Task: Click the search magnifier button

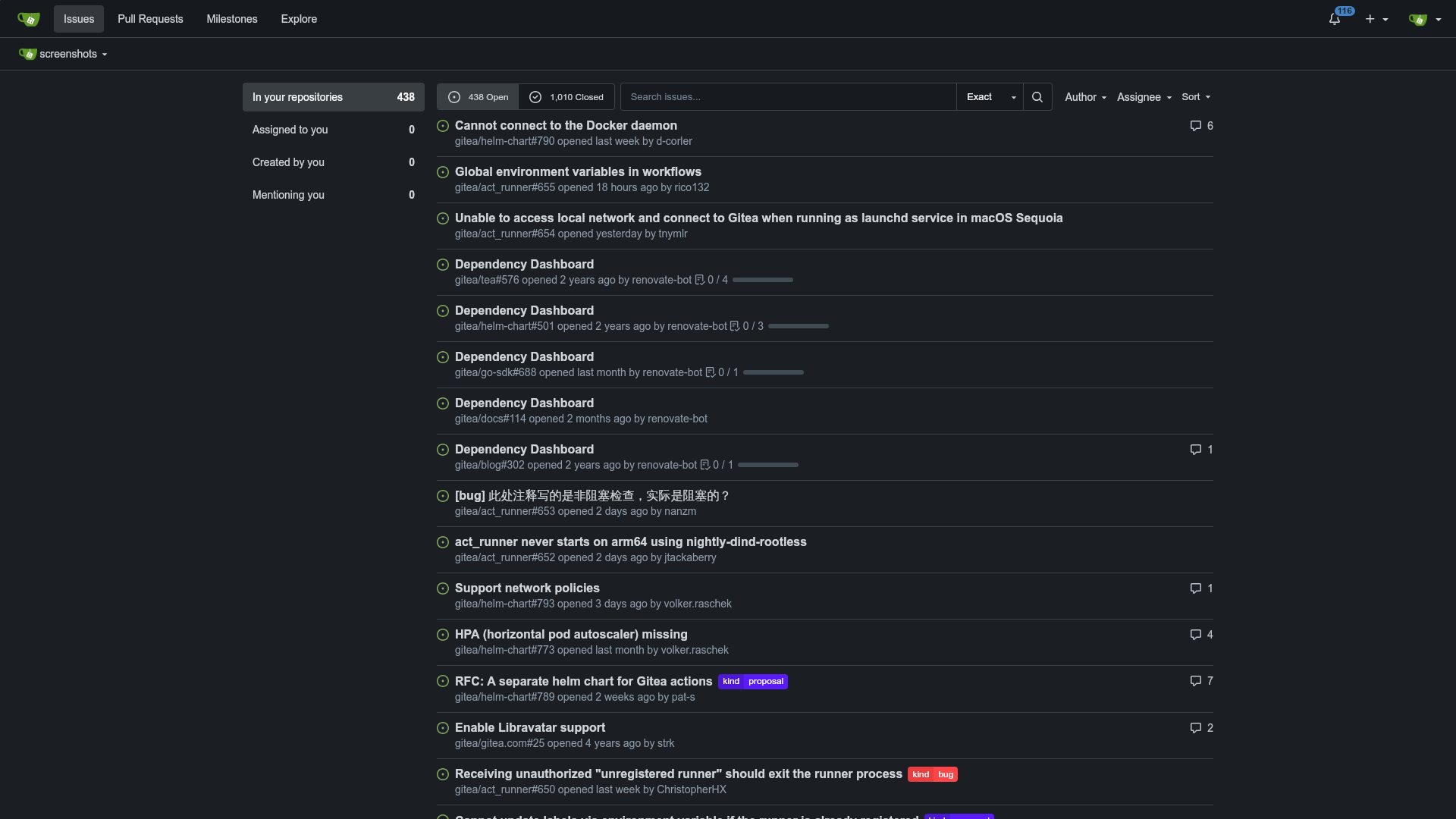Action: (x=1037, y=97)
